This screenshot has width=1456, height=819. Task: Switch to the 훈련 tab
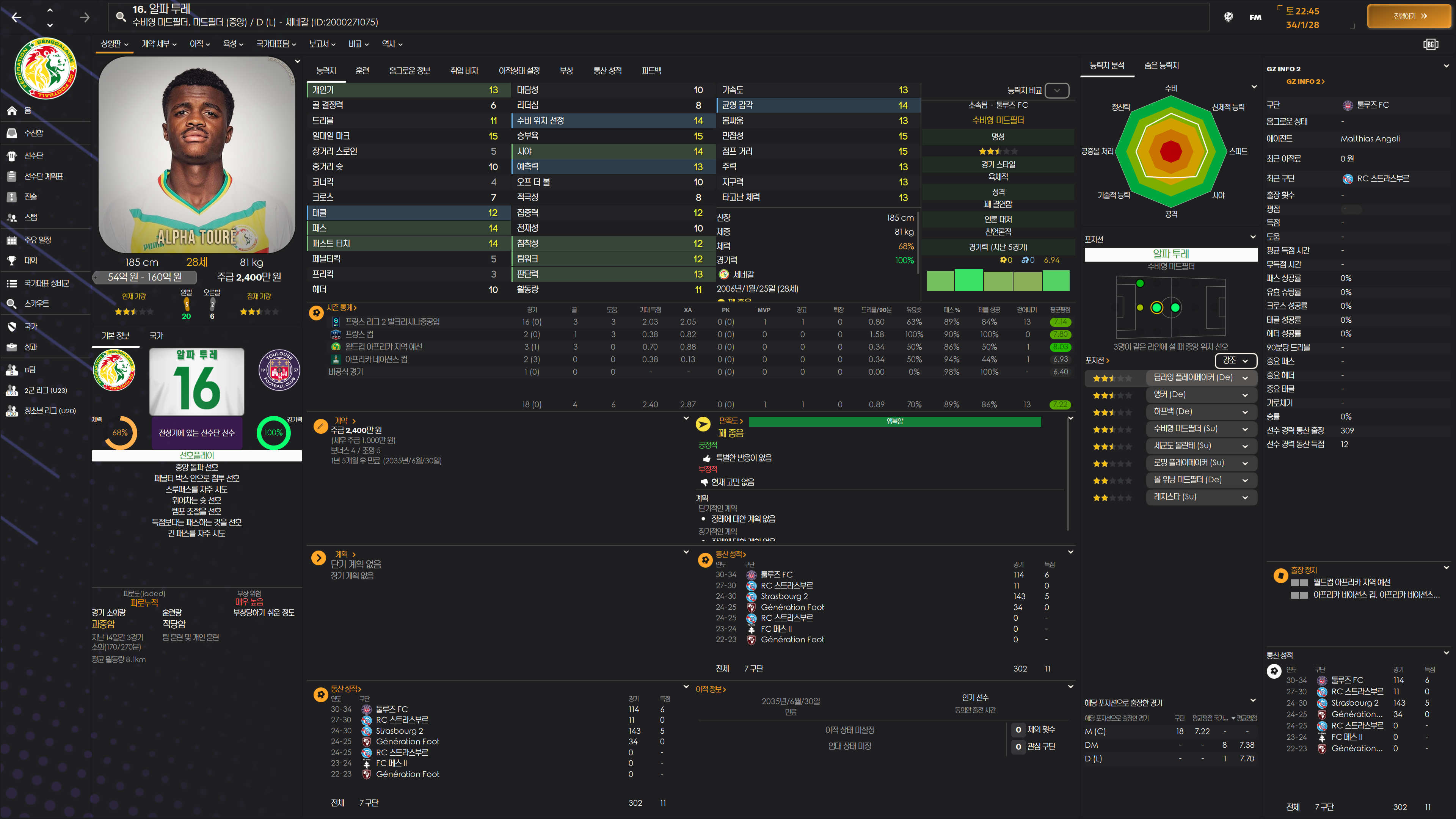[362, 71]
